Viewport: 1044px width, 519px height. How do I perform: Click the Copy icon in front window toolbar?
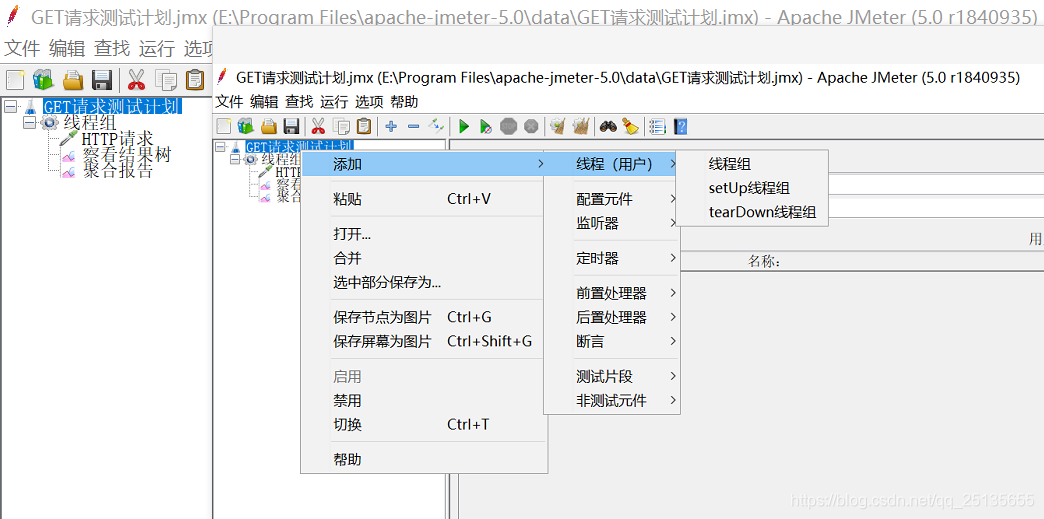coord(342,126)
